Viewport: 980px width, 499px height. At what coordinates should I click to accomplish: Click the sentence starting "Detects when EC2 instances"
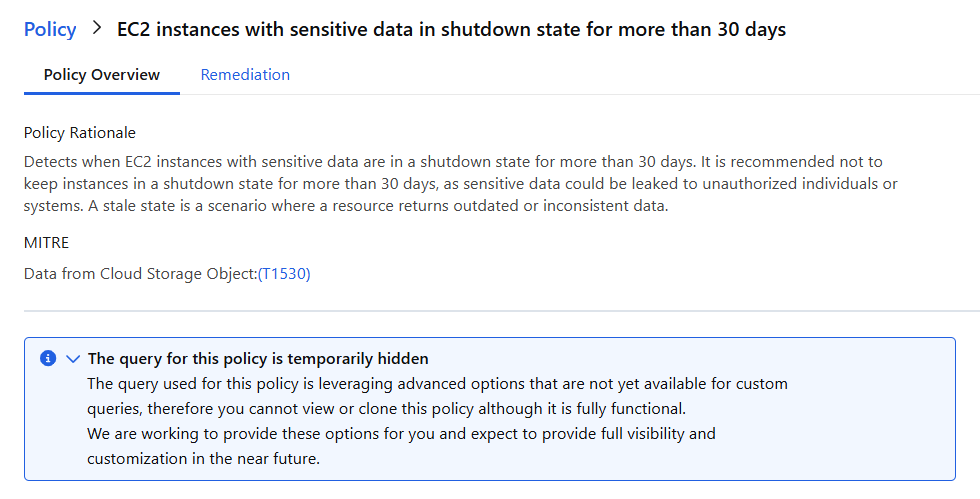[x=300, y=161]
